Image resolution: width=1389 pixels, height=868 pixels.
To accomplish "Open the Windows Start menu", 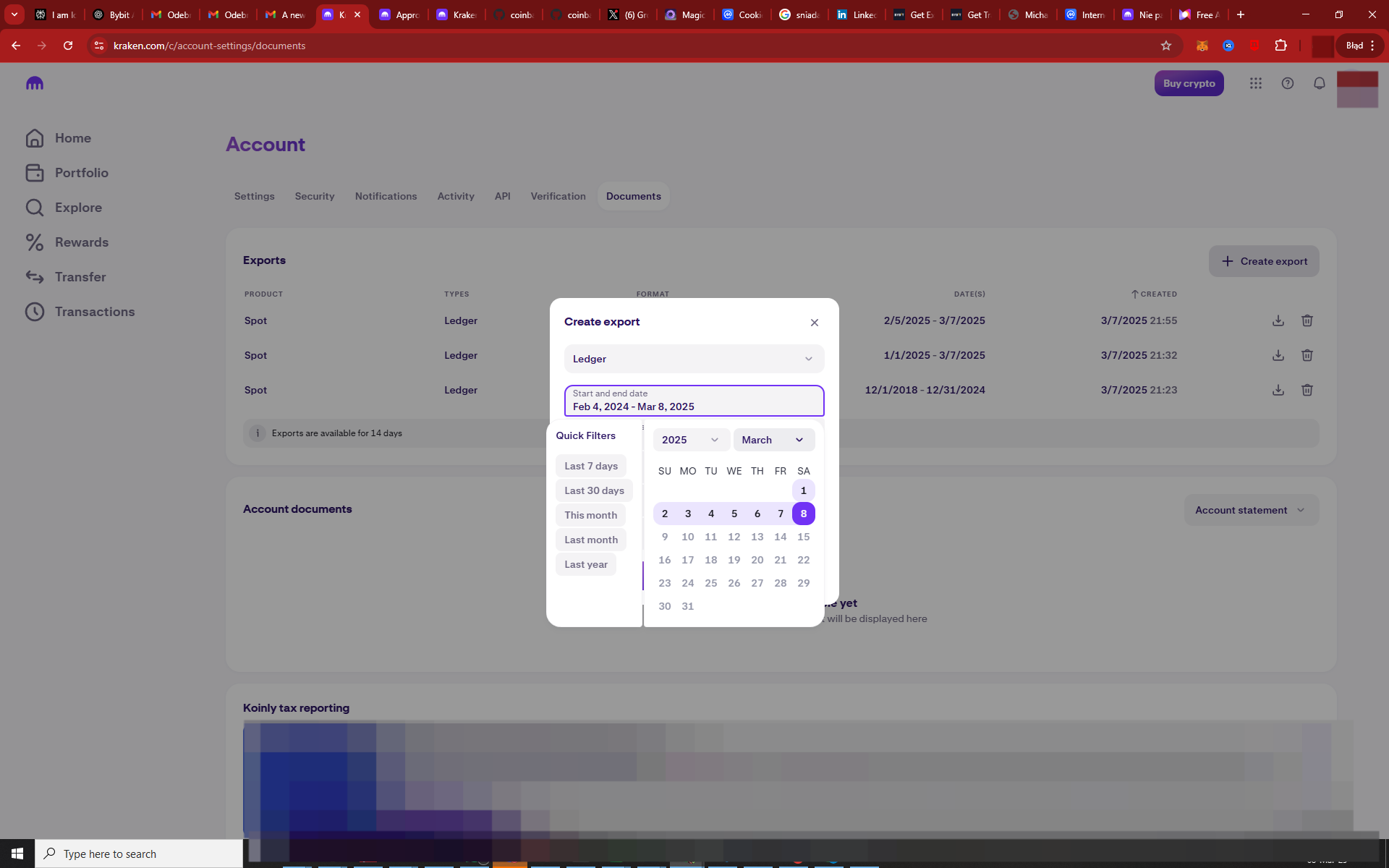I will point(17,854).
